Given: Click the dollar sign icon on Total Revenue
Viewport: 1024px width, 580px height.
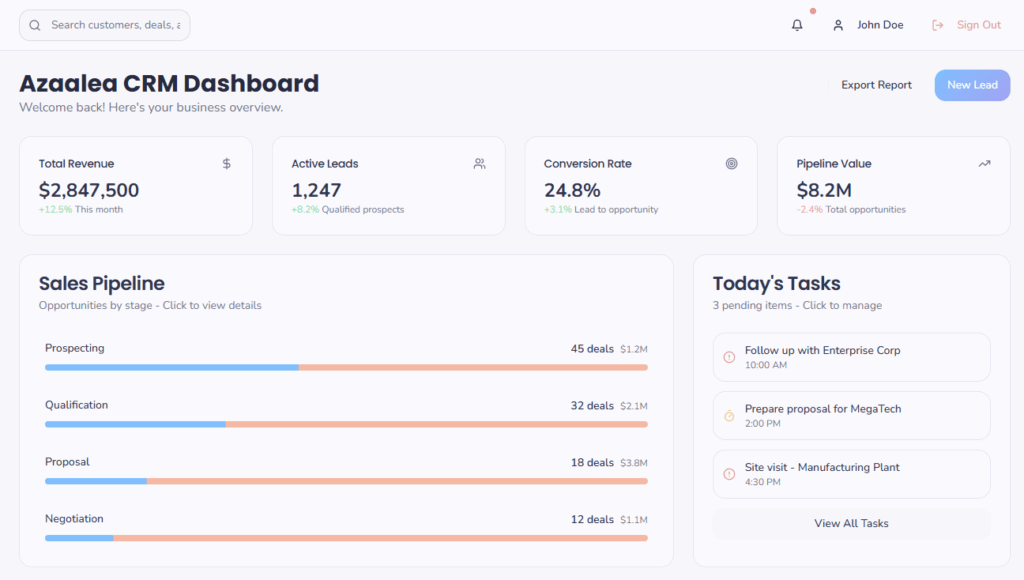Looking at the screenshot, I should 227,163.
